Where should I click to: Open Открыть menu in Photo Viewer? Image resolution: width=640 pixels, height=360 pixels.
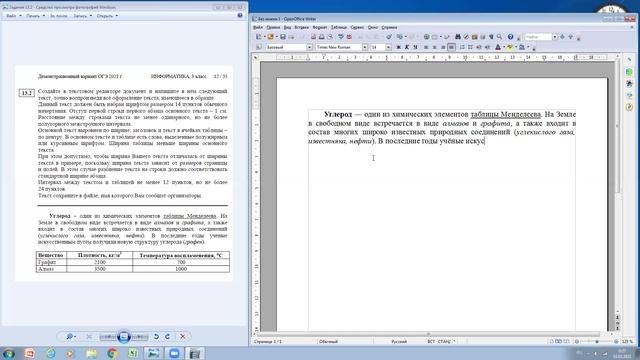point(107,16)
